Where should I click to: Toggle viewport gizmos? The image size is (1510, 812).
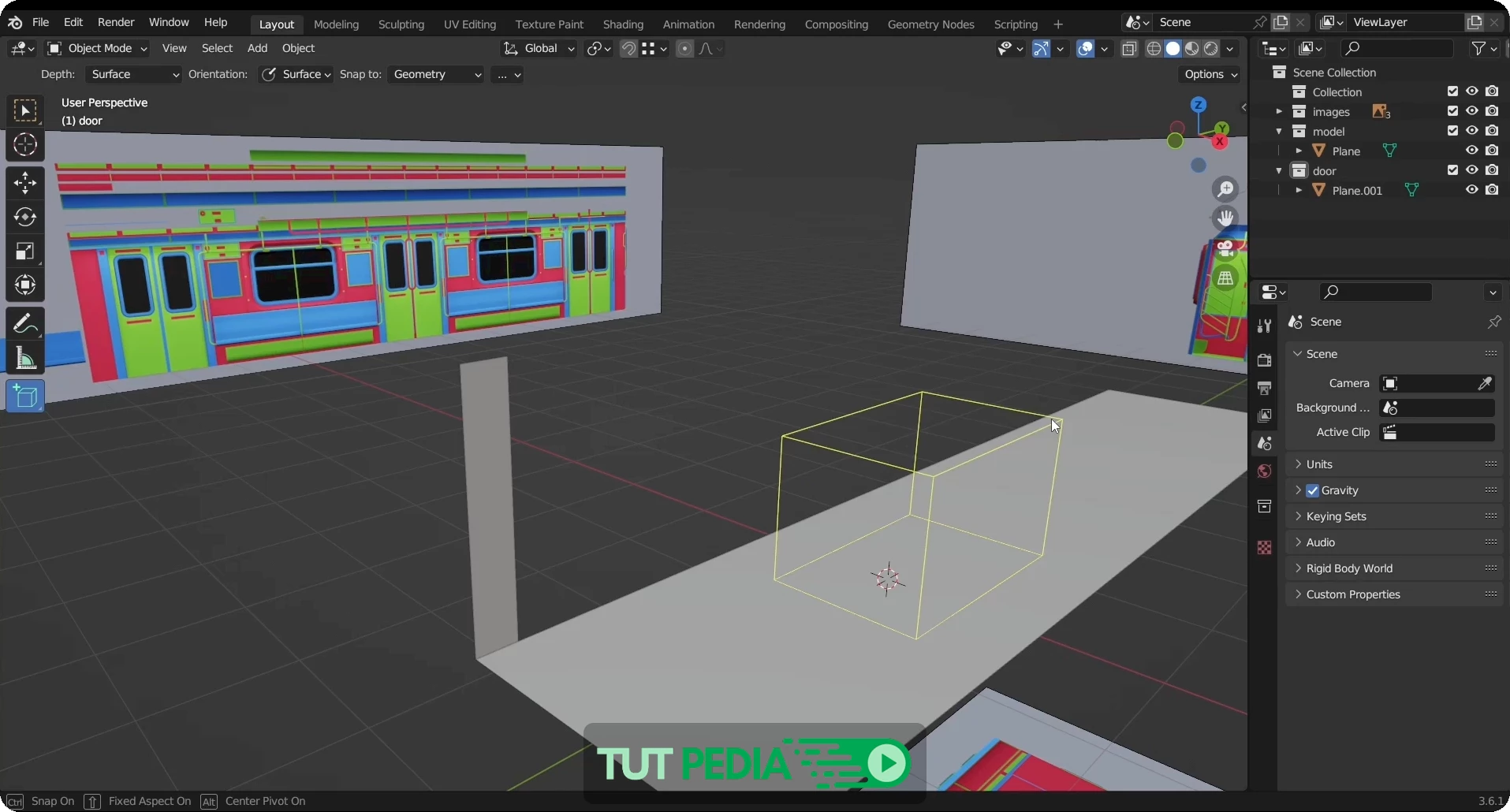(1042, 49)
